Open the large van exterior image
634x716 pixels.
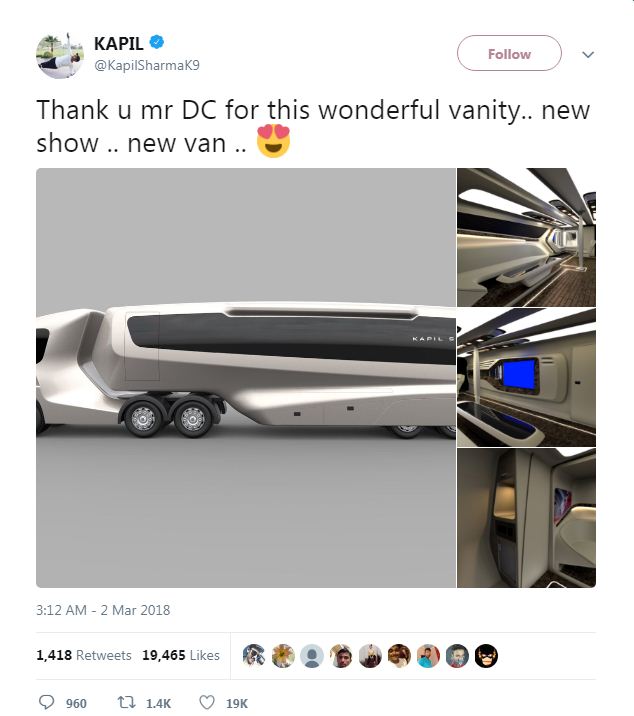246,378
